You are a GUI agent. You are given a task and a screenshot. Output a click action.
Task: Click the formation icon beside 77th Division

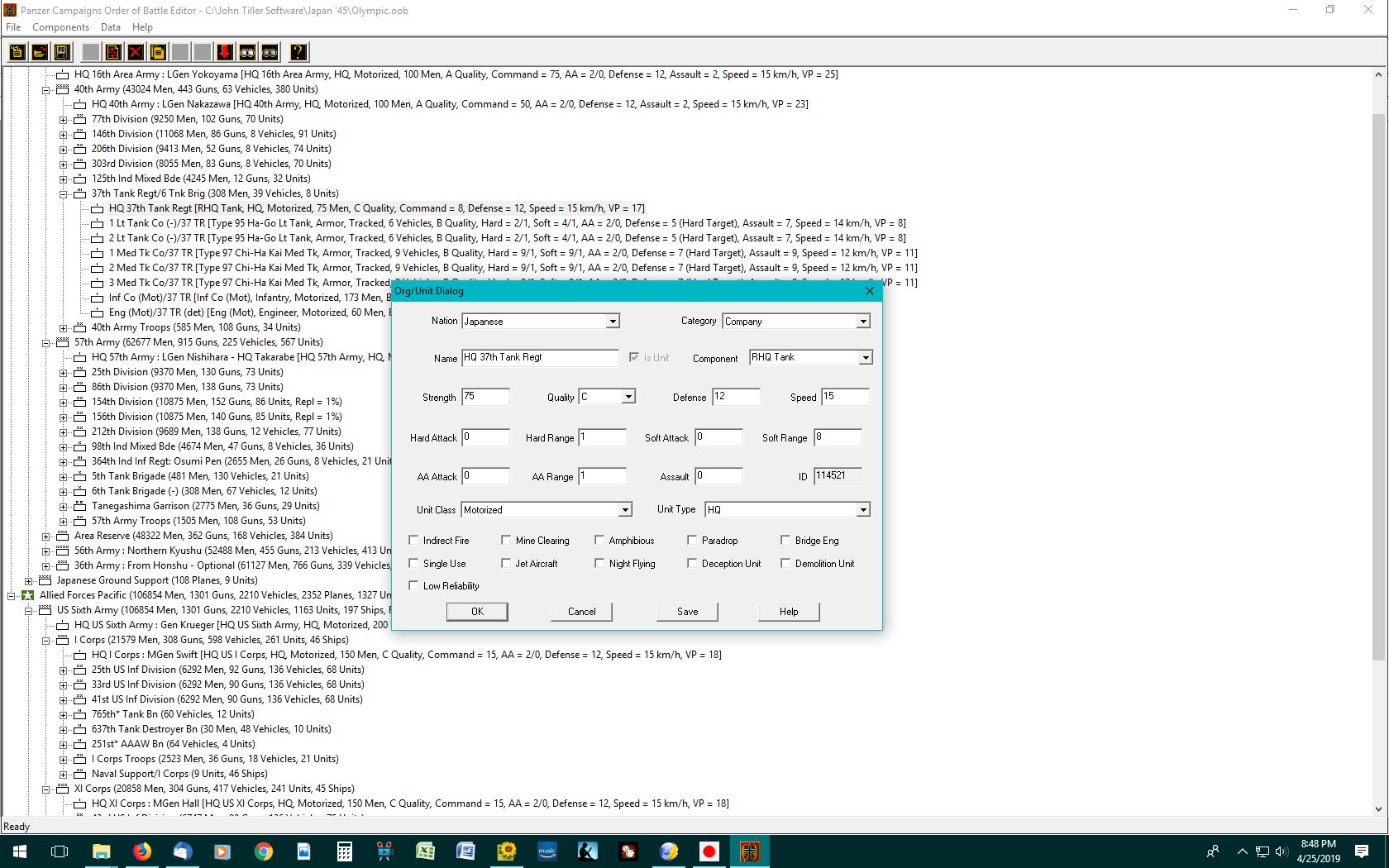coord(80,119)
